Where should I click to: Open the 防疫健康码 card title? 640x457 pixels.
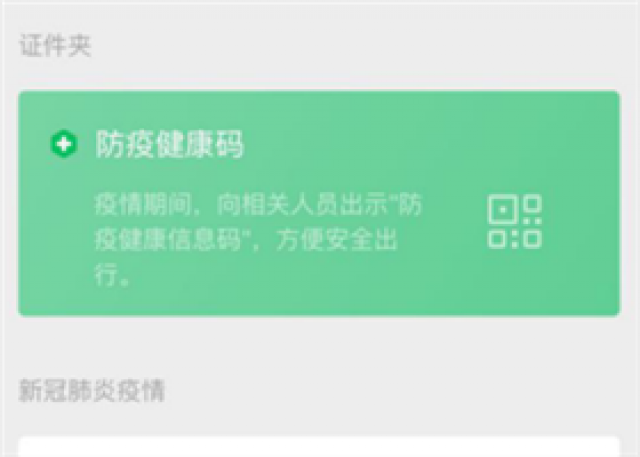(169, 144)
